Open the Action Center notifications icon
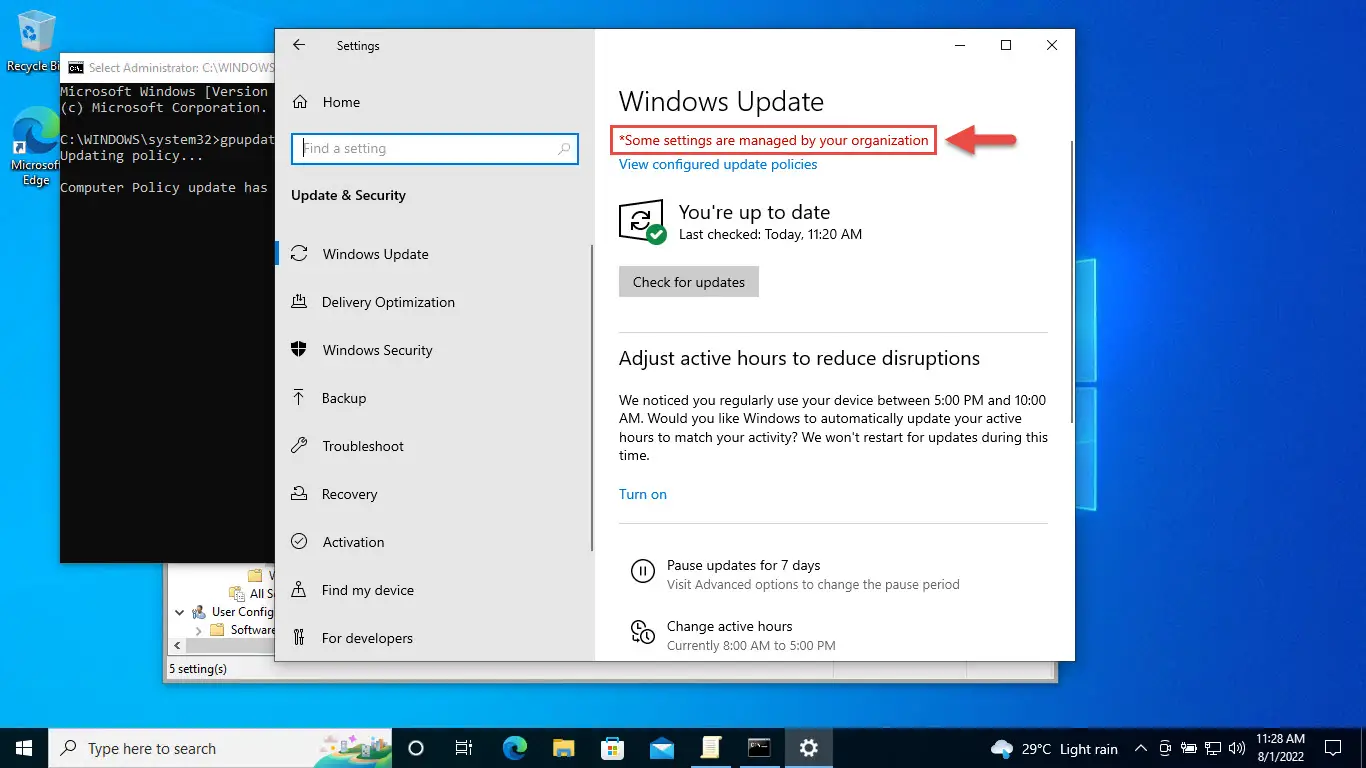This screenshot has height=768, width=1366. [1332, 748]
